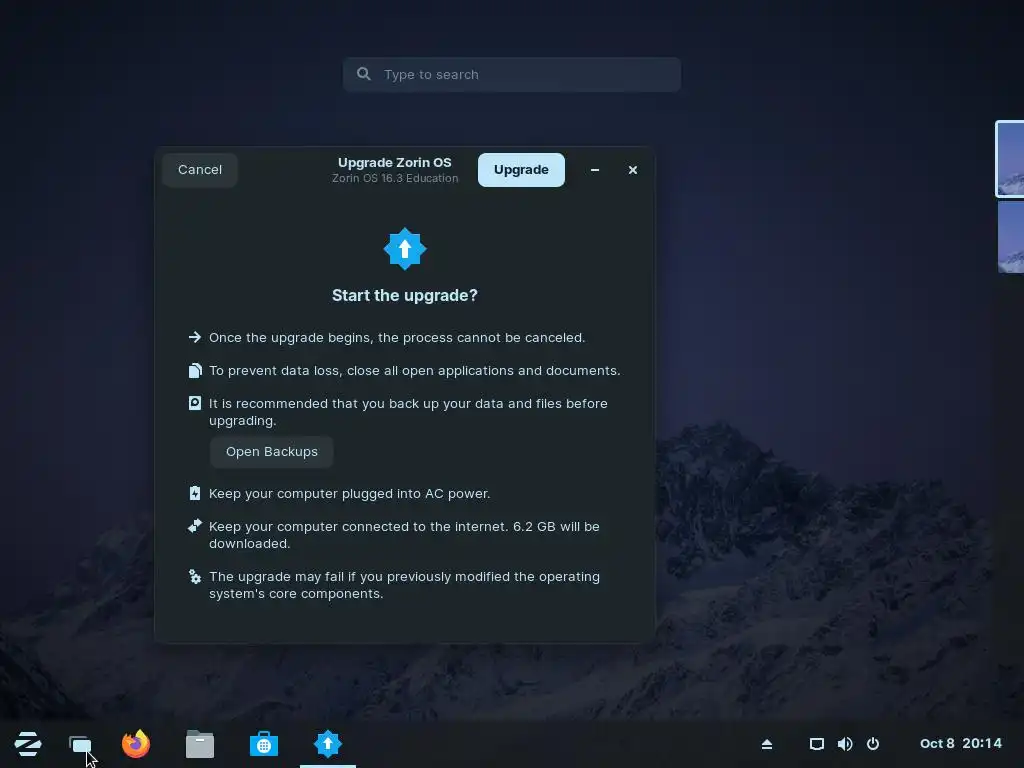The height and width of the screenshot is (768, 1024).
Task: Open the Software store taskbar icon
Action: coord(264,744)
